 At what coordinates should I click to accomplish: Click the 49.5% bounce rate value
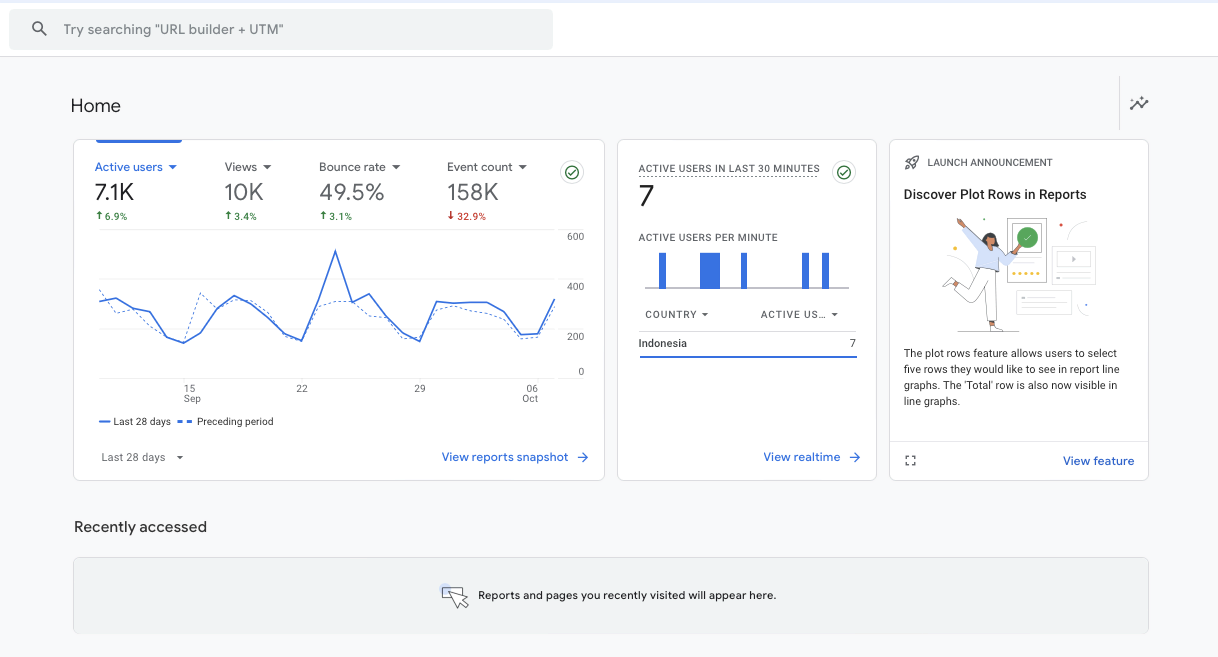(x=352, y=192)
